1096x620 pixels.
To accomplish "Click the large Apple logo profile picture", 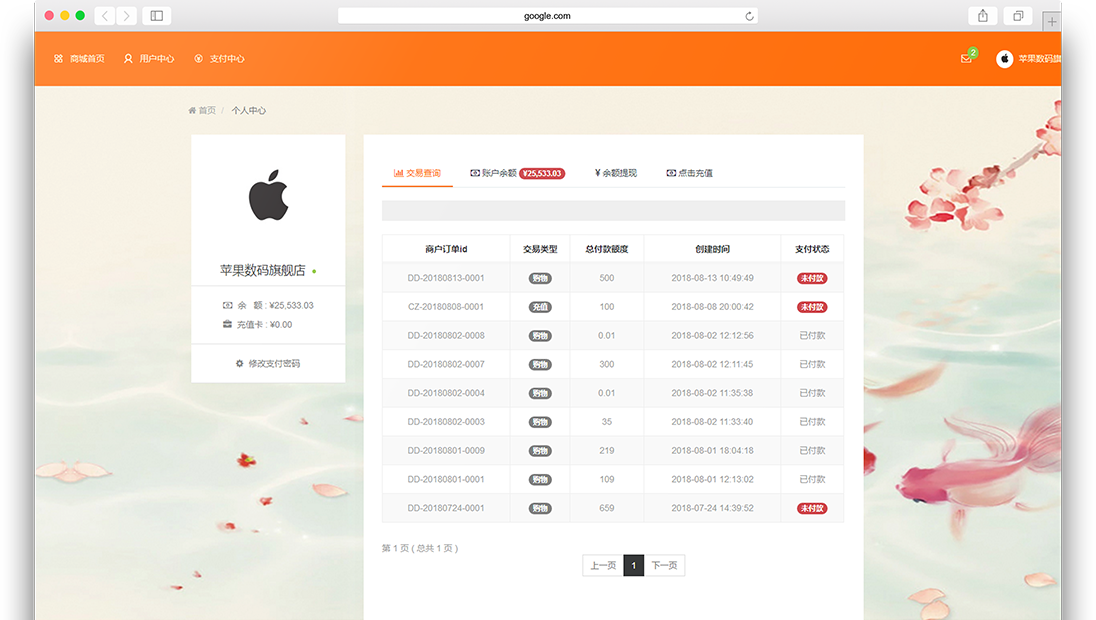I will point(268,195).
